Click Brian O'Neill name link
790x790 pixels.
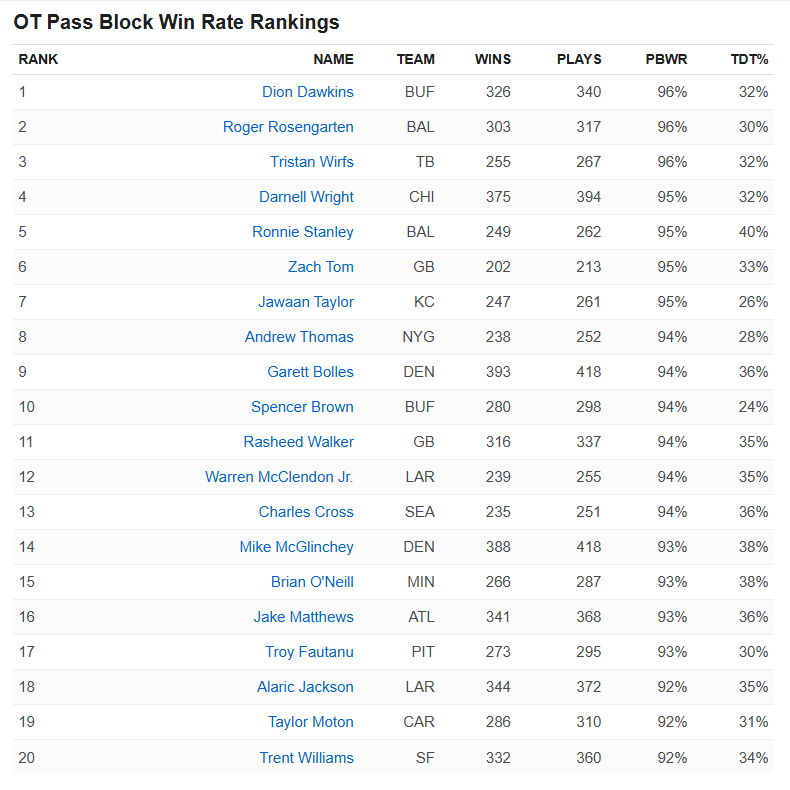(x=312, y=582)
